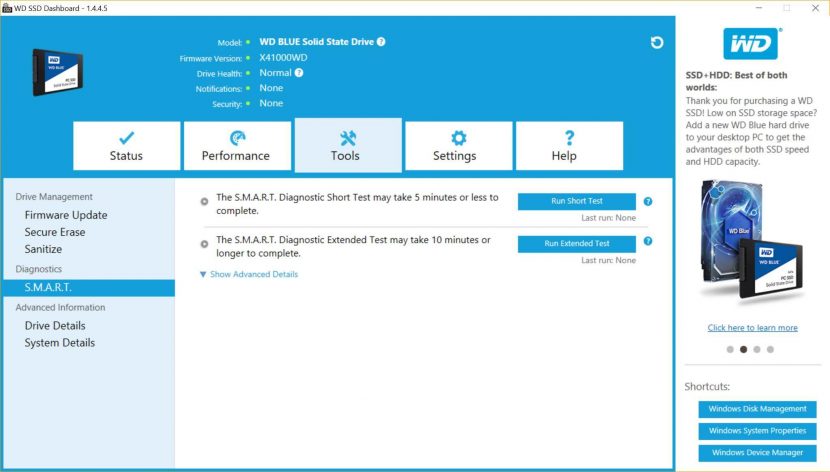Select the fourth carousel dot
This screenshot has height=472, width=830.
[x=770, y=349]
